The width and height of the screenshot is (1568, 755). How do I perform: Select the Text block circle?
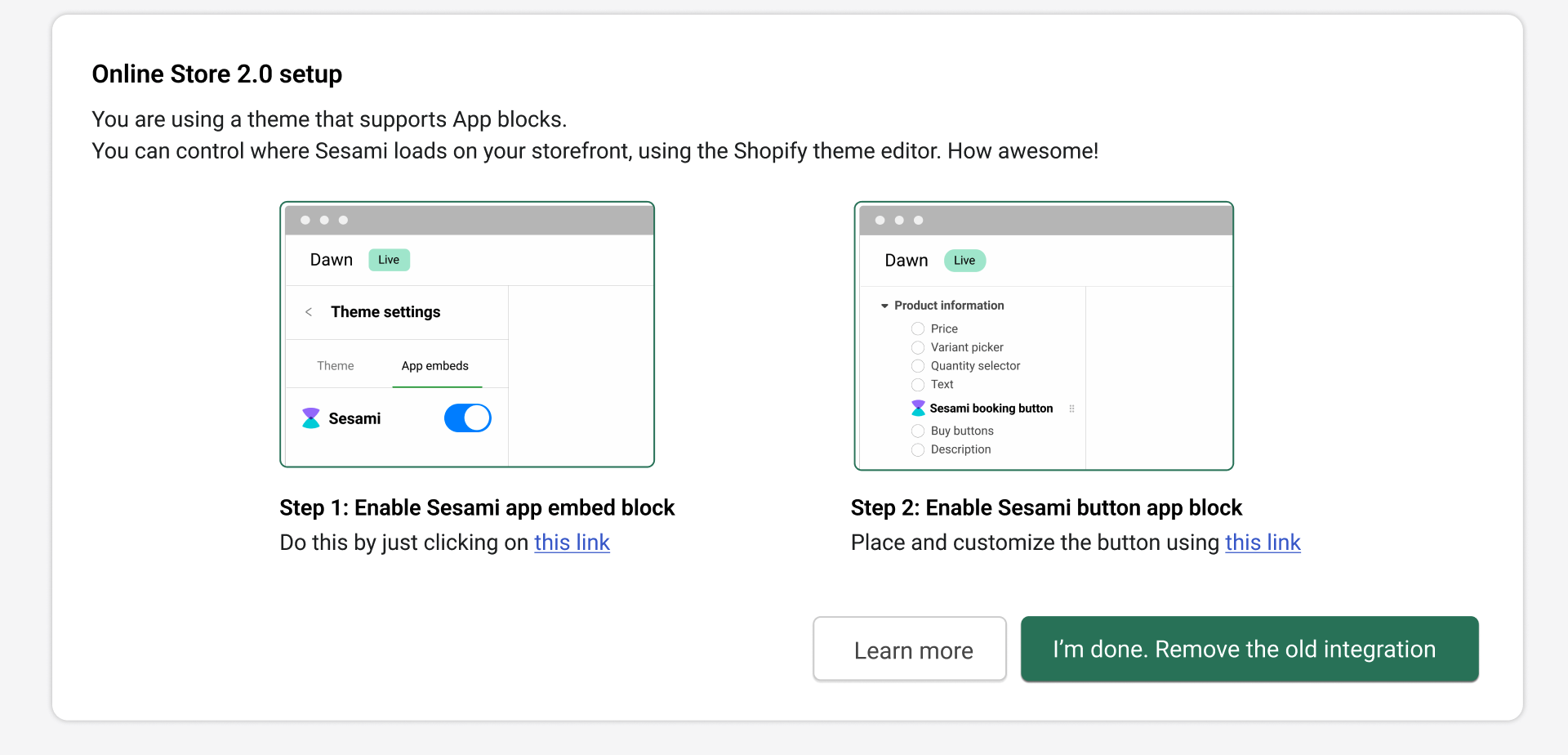pyautogui.click(x=918, y=385)
